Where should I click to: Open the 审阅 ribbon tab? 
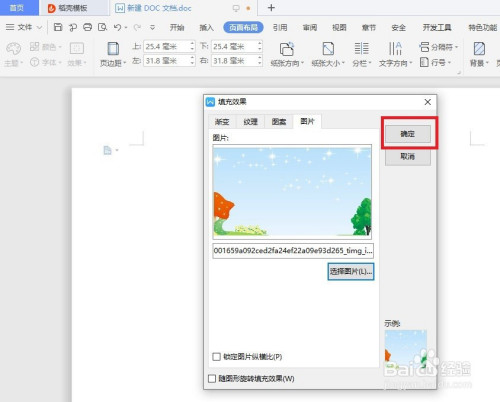(310, 27)
